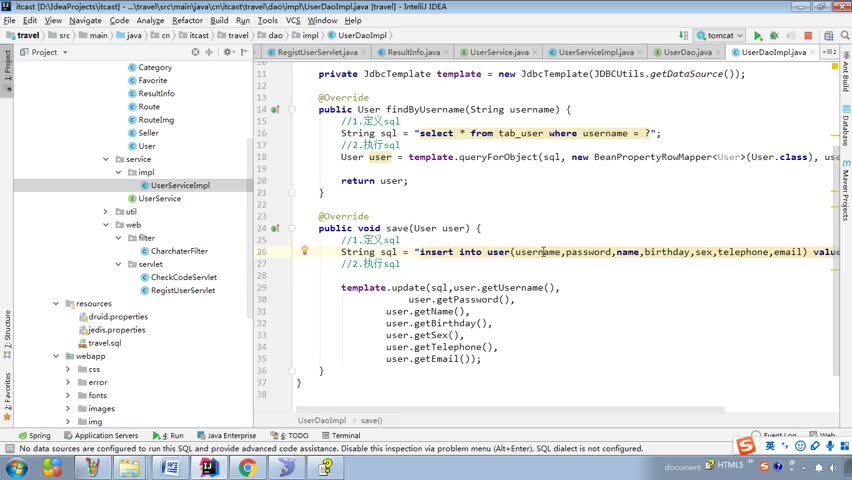
Task: Switch to UserServiceImpl.java tab
Action: 596,52
